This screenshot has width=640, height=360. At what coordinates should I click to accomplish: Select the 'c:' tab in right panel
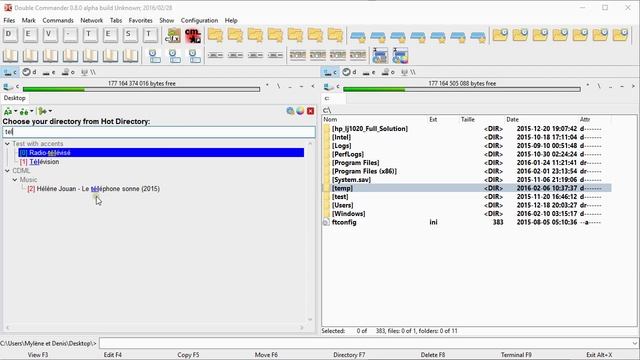333,98
